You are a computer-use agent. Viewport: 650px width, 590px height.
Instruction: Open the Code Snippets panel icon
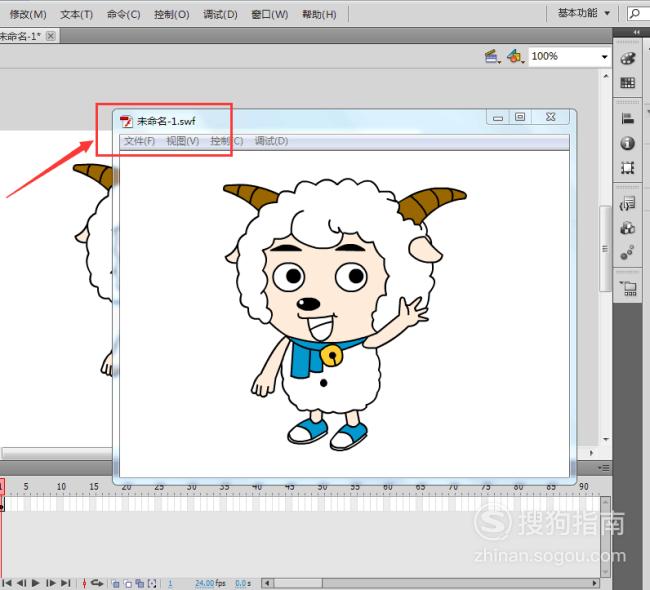coord(628,204)
